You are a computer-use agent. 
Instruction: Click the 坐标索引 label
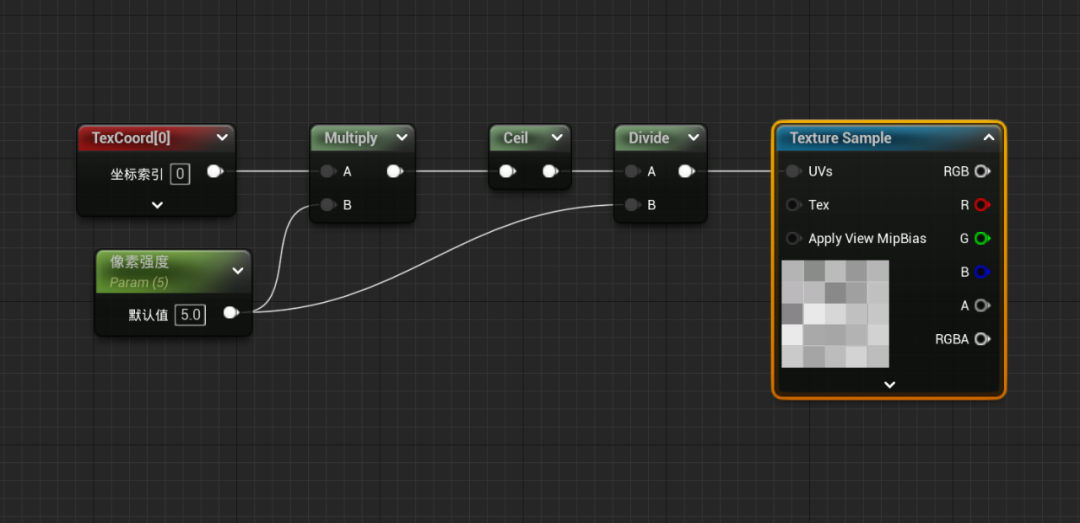coord(137,174)
